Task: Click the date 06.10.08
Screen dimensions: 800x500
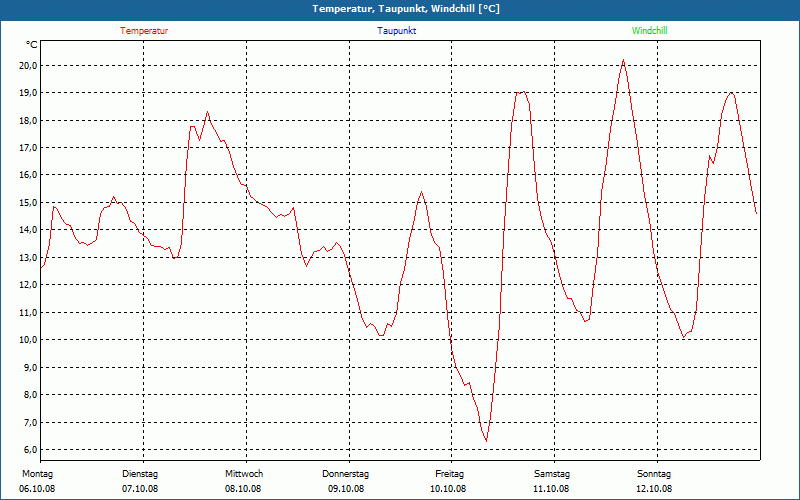Action: [x=37, y=489]
